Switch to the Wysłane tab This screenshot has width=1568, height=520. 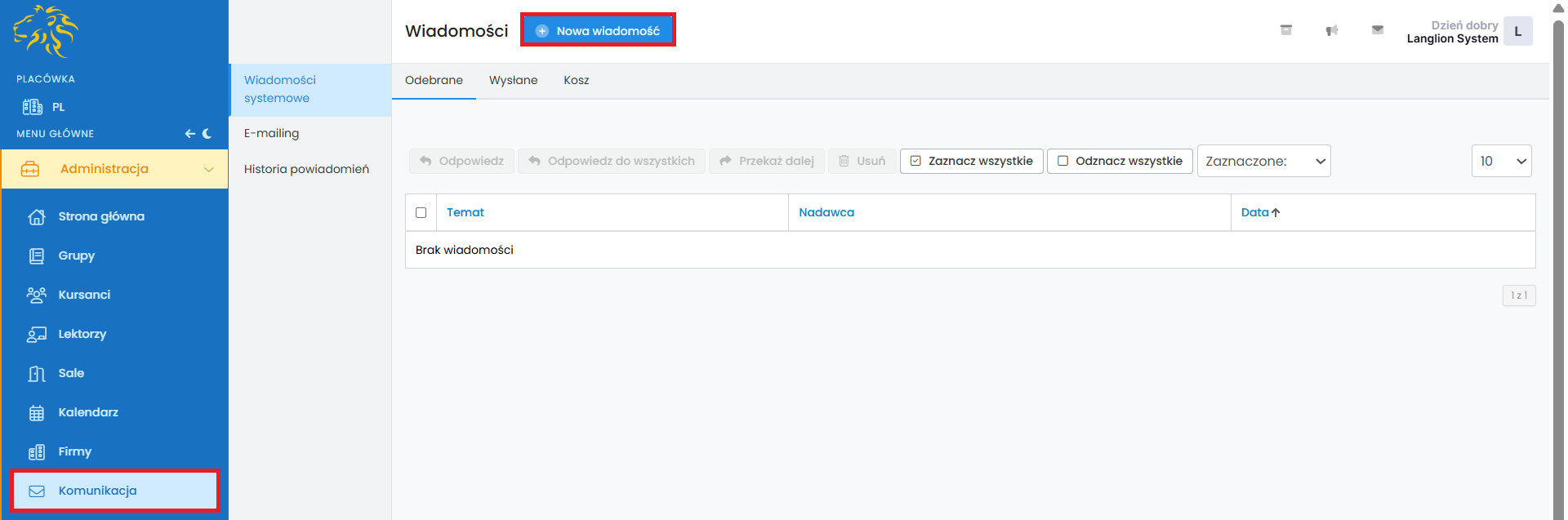pos(513,80)
